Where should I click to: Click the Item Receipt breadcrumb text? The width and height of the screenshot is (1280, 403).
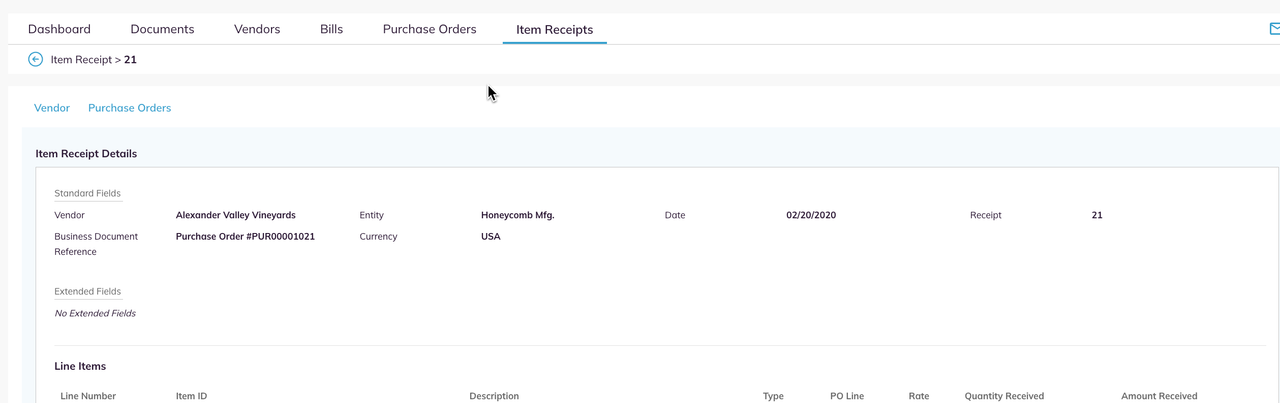81,60
